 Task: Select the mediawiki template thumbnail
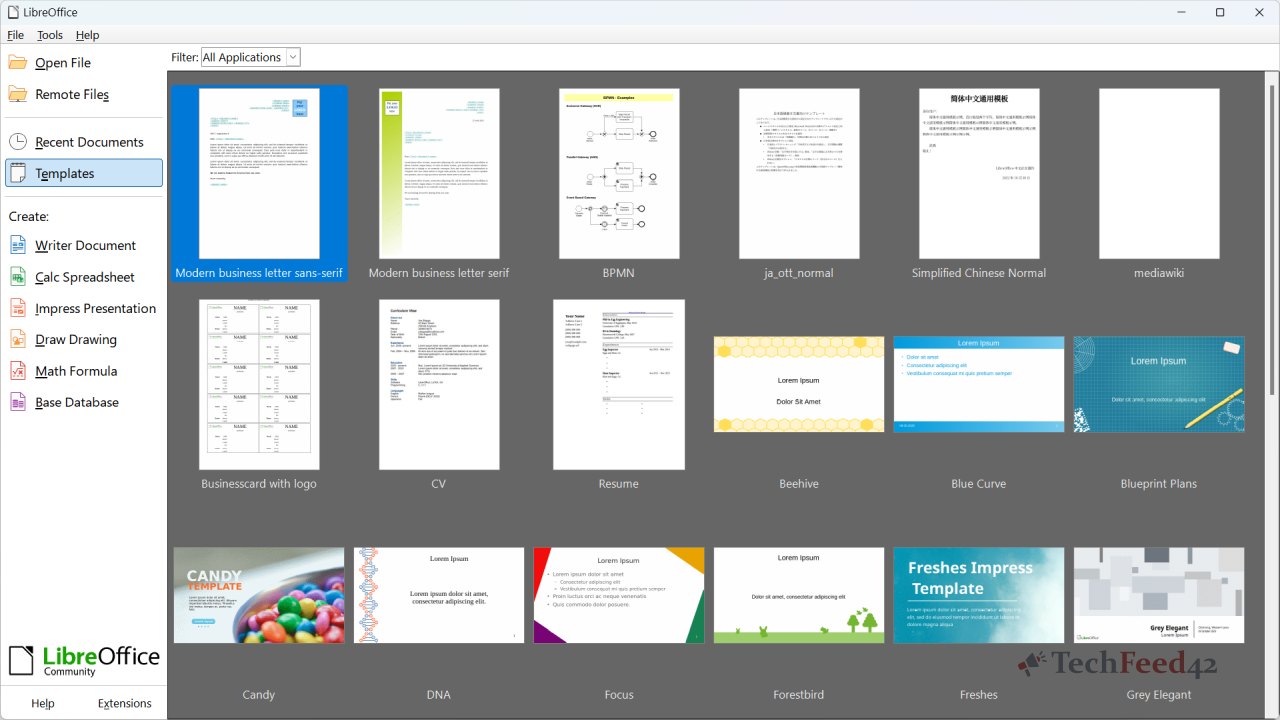1159,173
